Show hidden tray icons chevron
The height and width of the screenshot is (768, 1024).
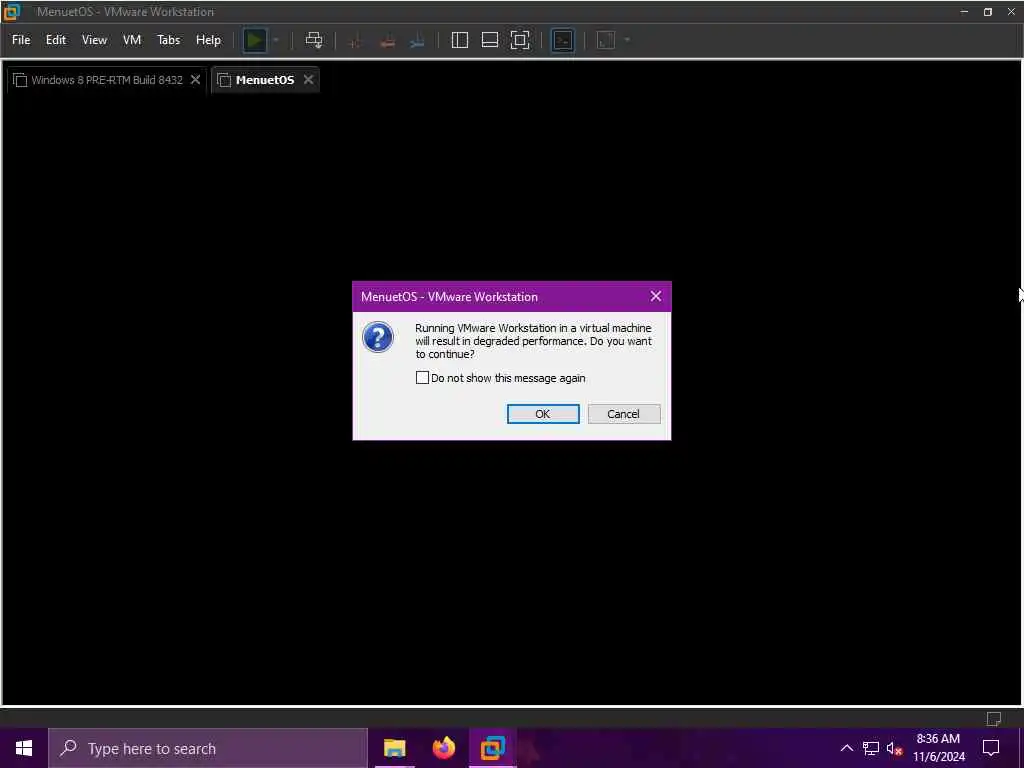846,748
